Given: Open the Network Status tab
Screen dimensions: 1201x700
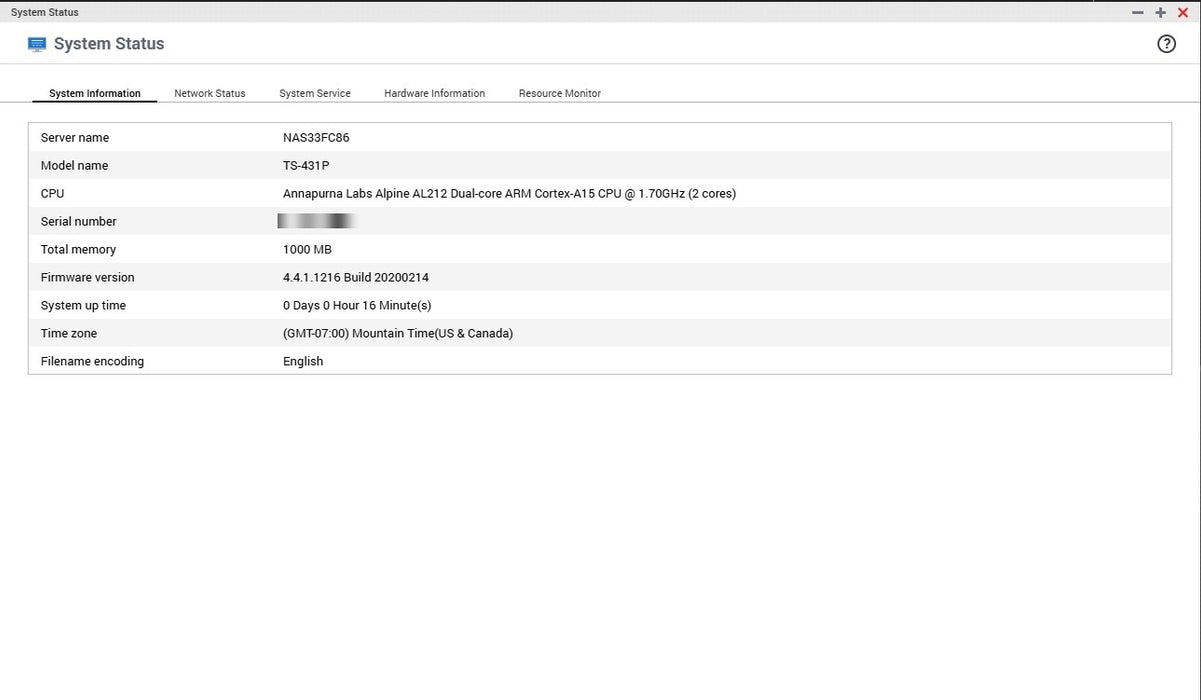Looking at the screenshot, I should click(210, 93).
